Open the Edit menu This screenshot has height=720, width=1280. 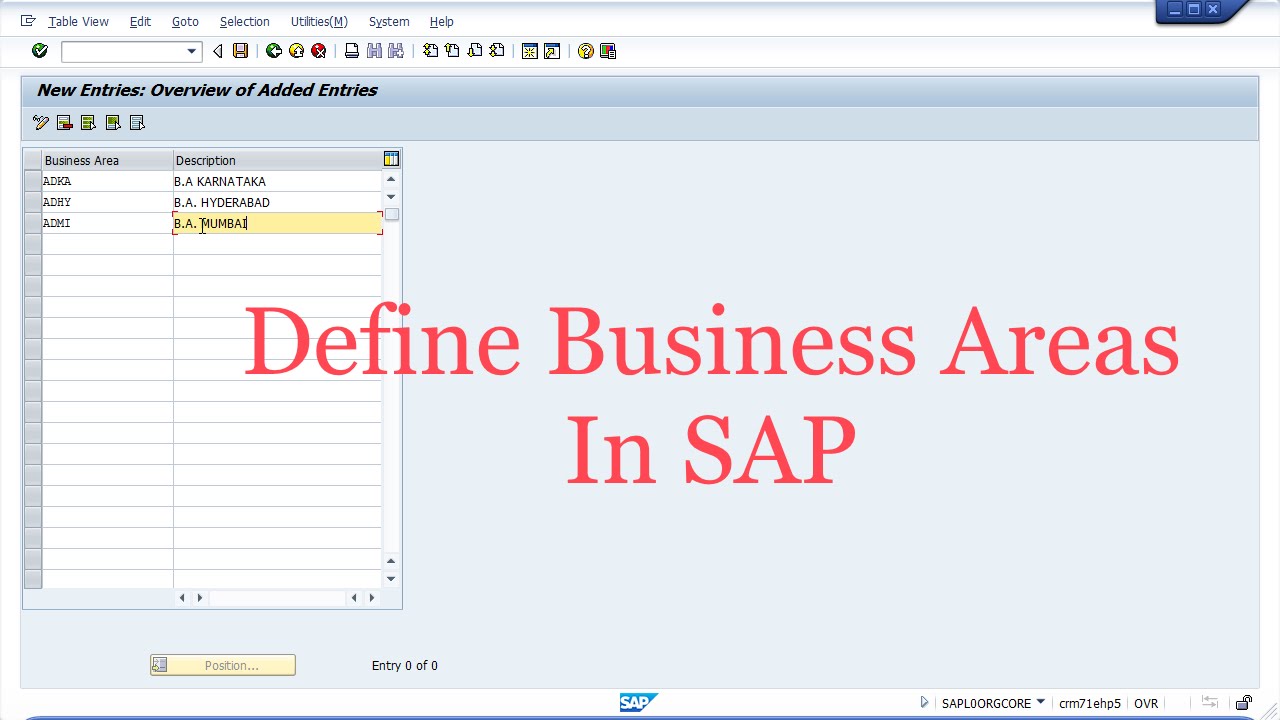(140, 21)
